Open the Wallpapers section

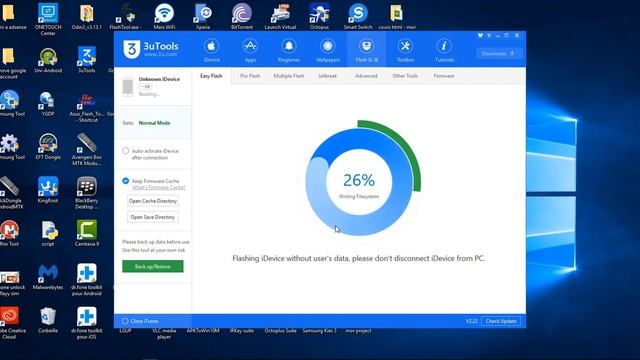pyautogui.click(x=327, y=50)
